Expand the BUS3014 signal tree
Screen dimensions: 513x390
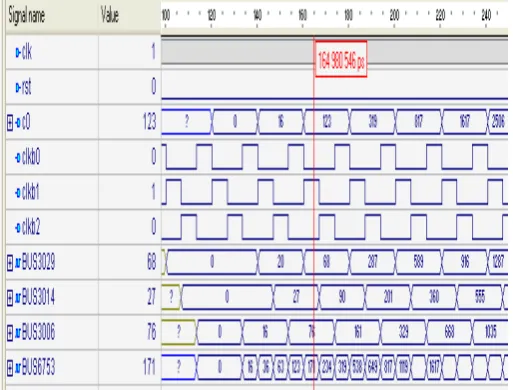click(x=10, y=298)
